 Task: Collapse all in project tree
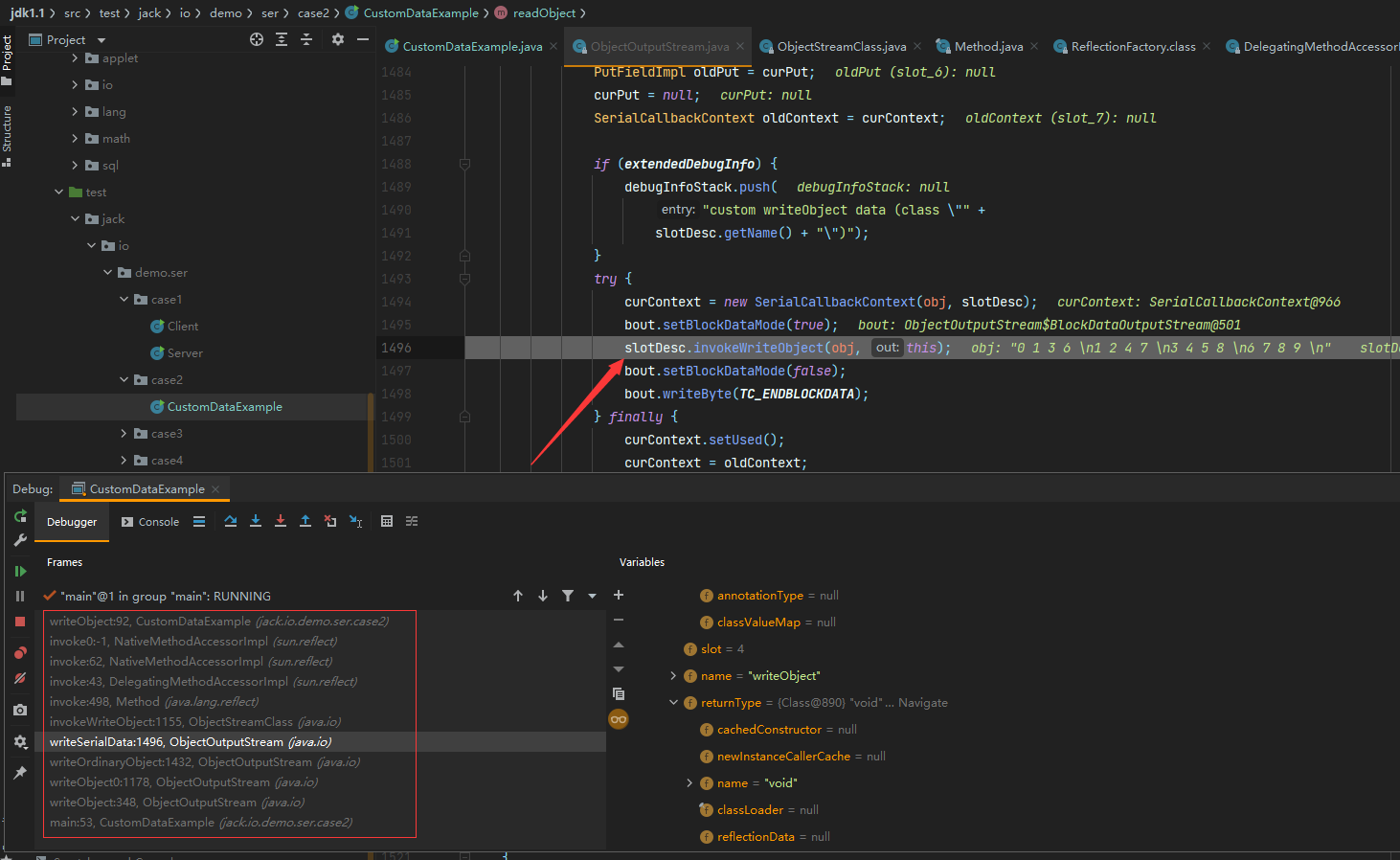(x=306, y=39)
